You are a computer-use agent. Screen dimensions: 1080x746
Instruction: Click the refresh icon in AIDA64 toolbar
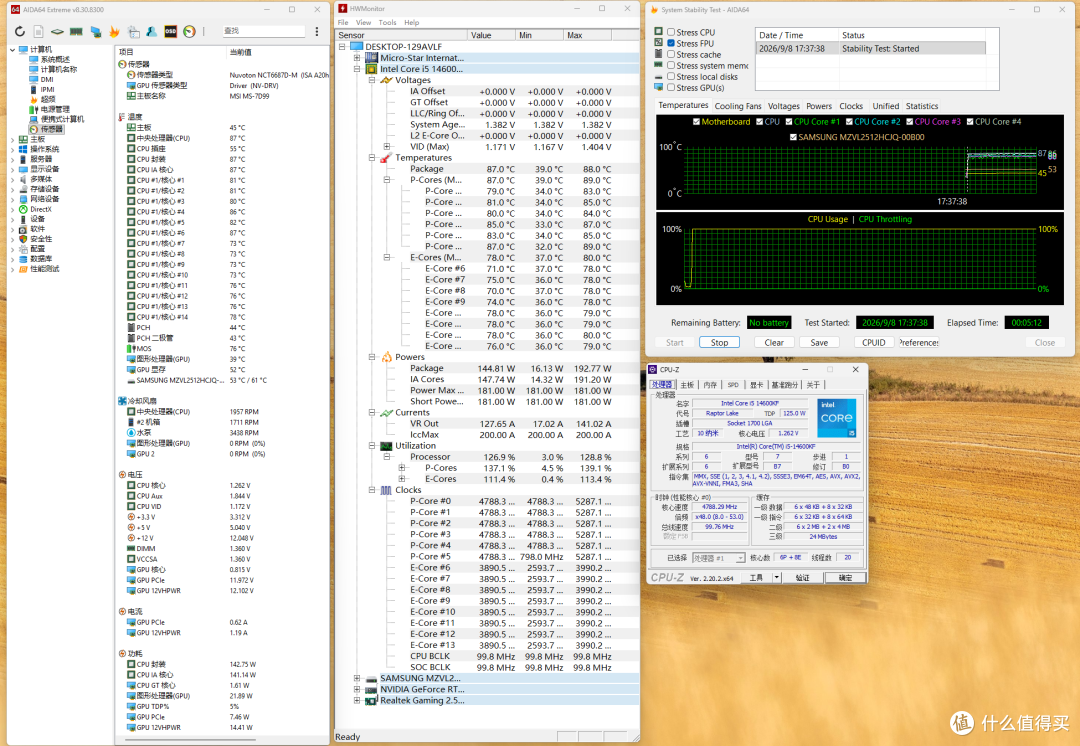(19, 32)
